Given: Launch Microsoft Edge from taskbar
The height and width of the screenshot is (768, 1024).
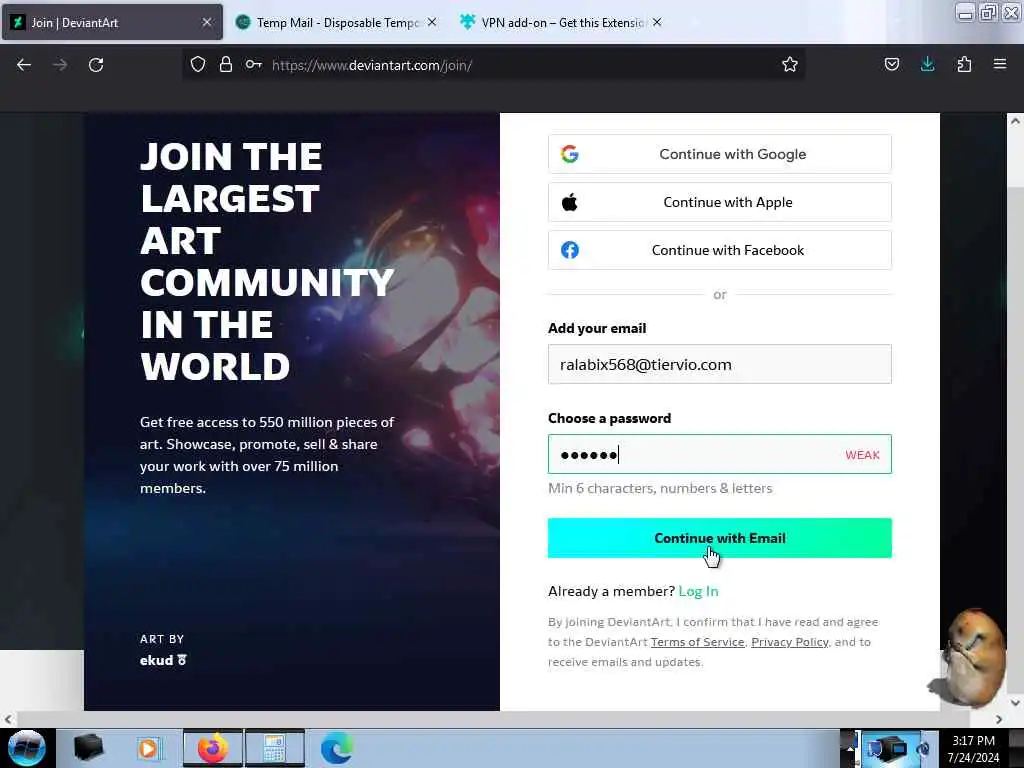Looking at the screenshot, I should tap(337, 749).
